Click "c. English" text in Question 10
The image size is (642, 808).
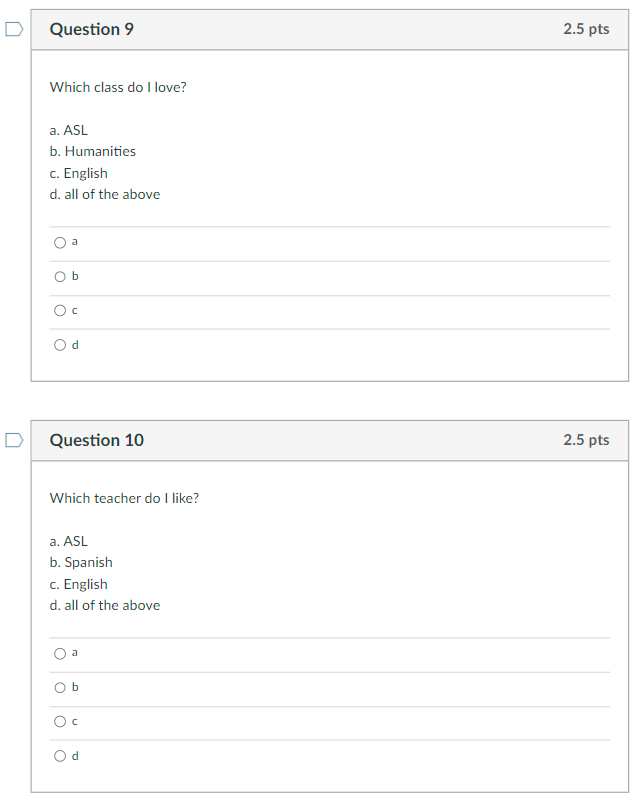(79, 584)
